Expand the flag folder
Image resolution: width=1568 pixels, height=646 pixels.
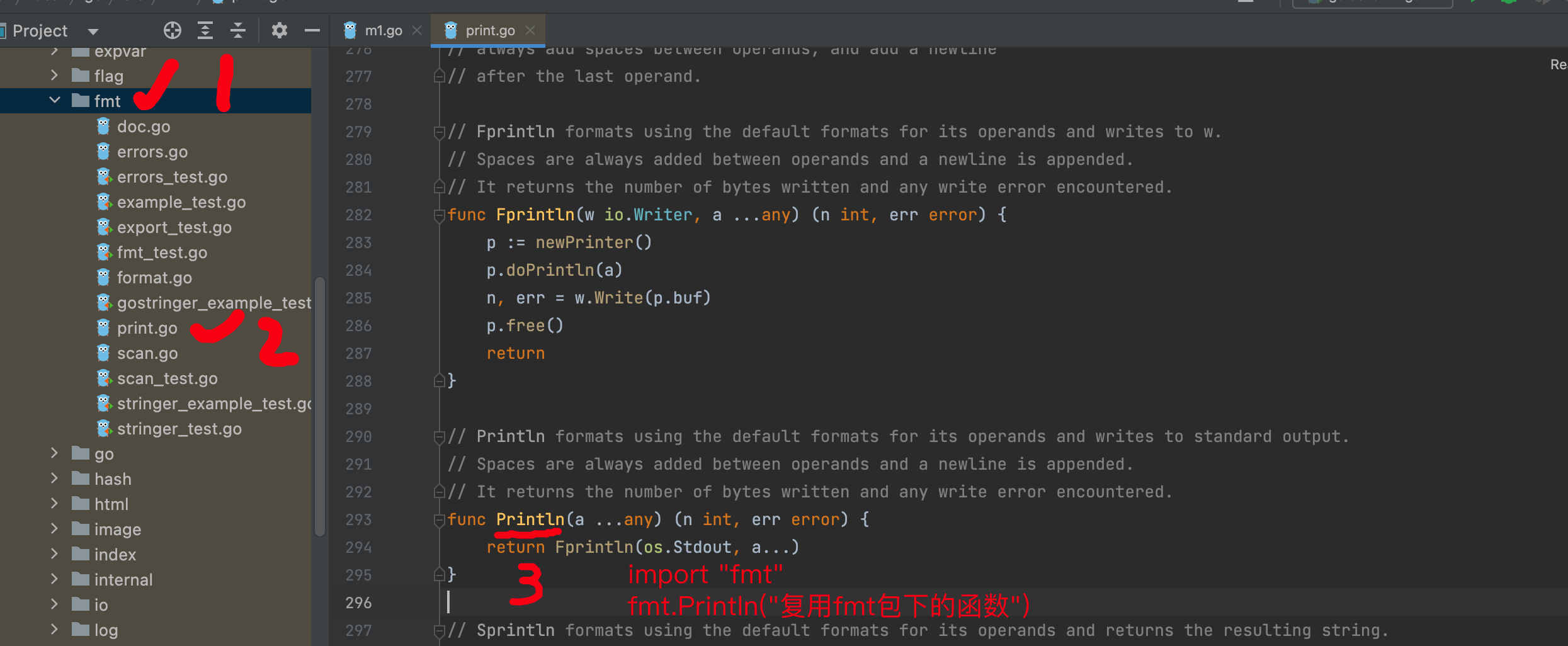pyautogui.click(x=55, y=76)
